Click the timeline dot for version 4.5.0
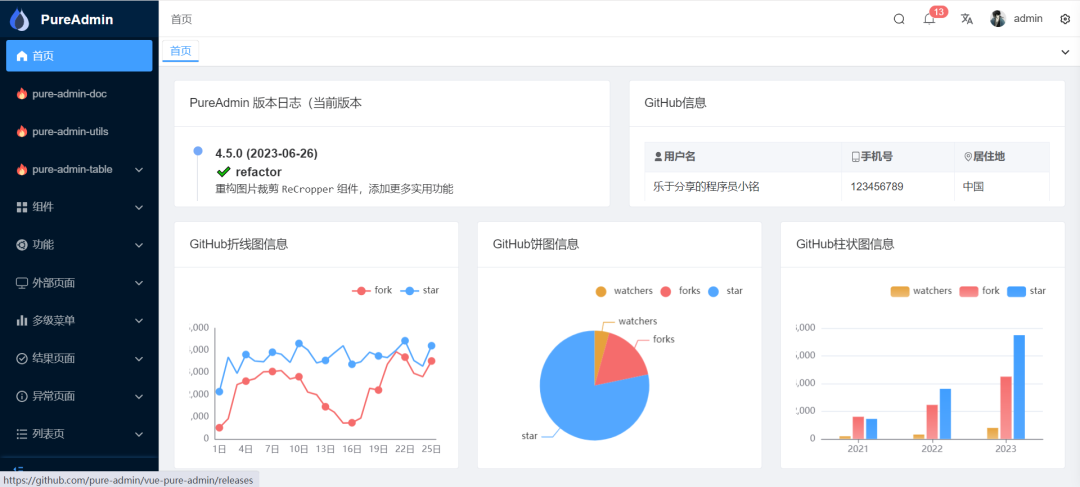This screenshot has width=1080, height=487. pyautogui.click(x=198, y=151)
